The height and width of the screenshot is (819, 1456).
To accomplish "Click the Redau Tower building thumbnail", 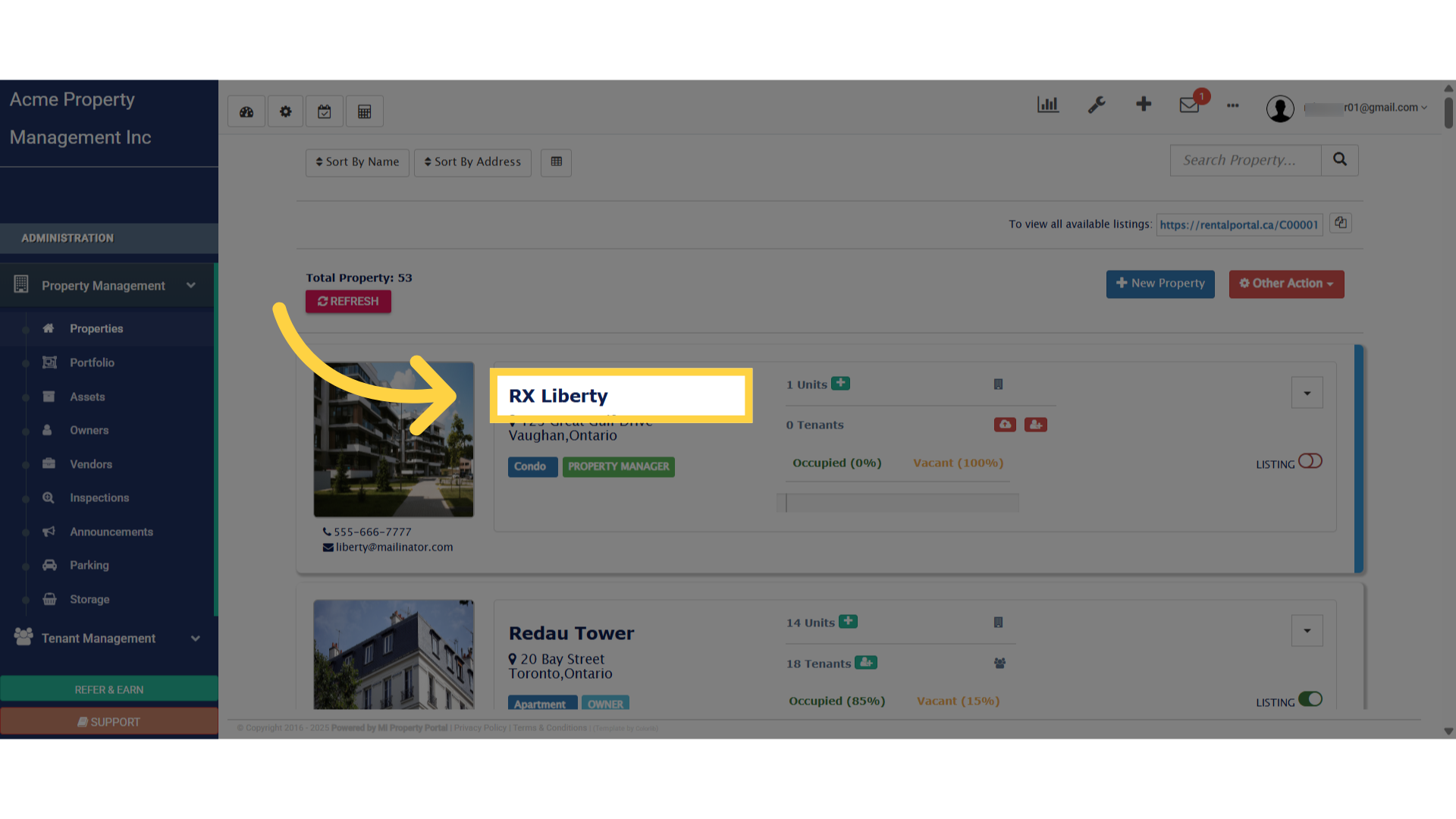I will 394,654.
